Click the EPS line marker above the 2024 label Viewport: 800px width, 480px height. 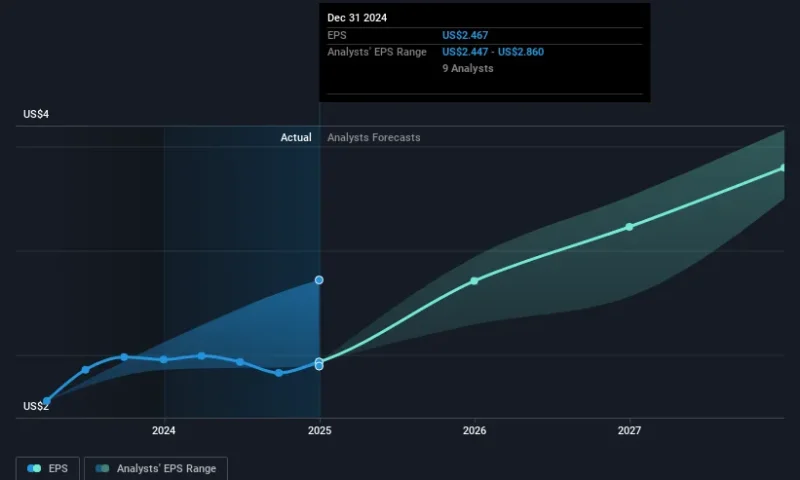tap(163, 359)
